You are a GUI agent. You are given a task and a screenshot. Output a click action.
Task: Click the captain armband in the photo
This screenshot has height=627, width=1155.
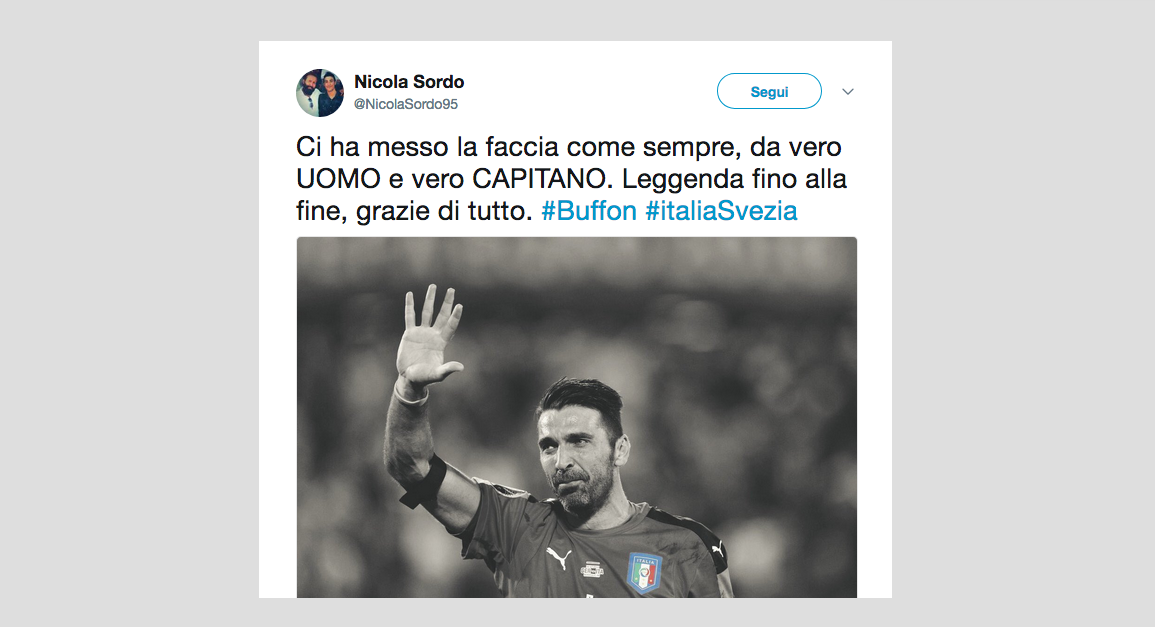click(424, 482)
